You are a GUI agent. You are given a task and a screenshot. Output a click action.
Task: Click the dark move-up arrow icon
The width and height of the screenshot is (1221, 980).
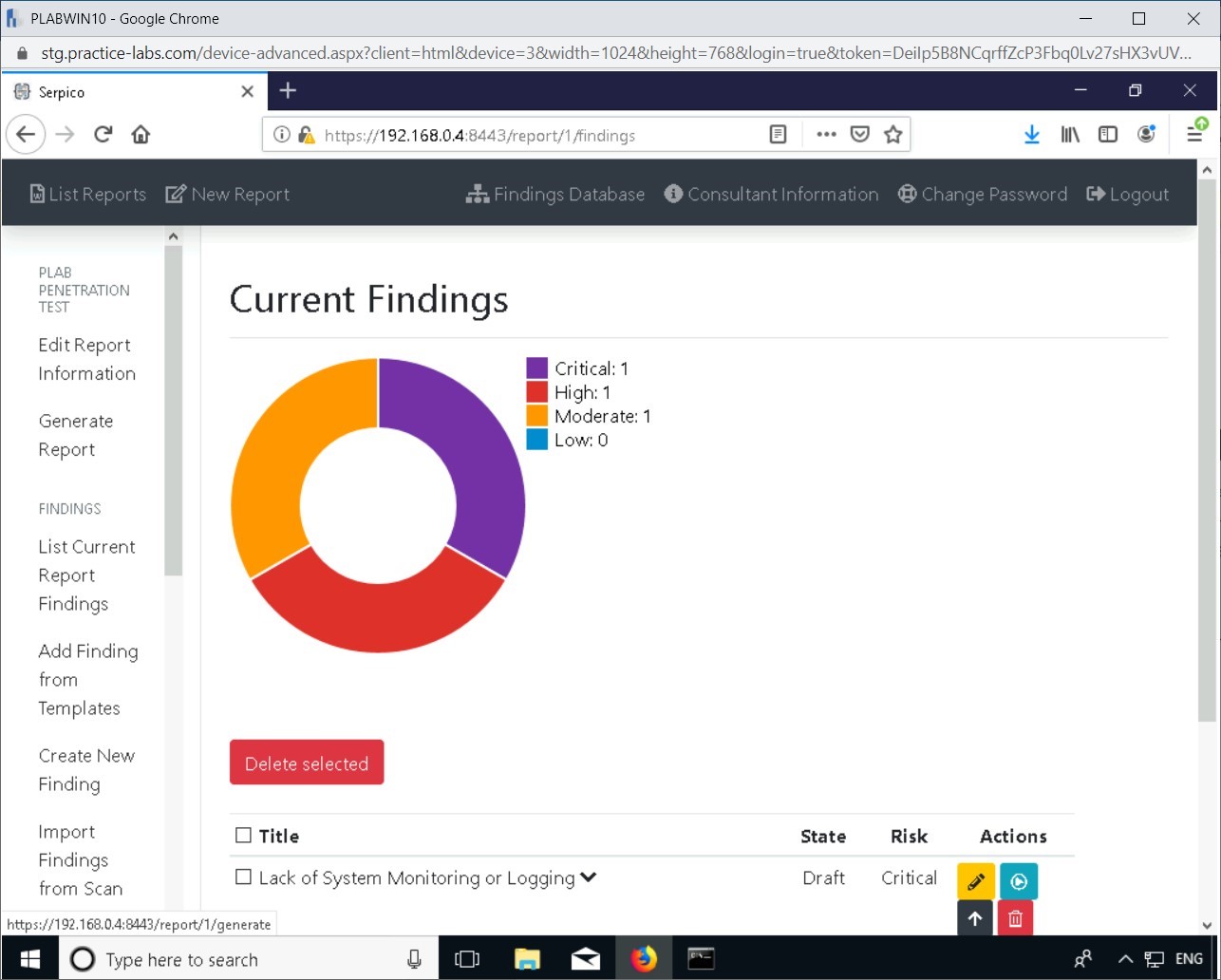point(975,918)
